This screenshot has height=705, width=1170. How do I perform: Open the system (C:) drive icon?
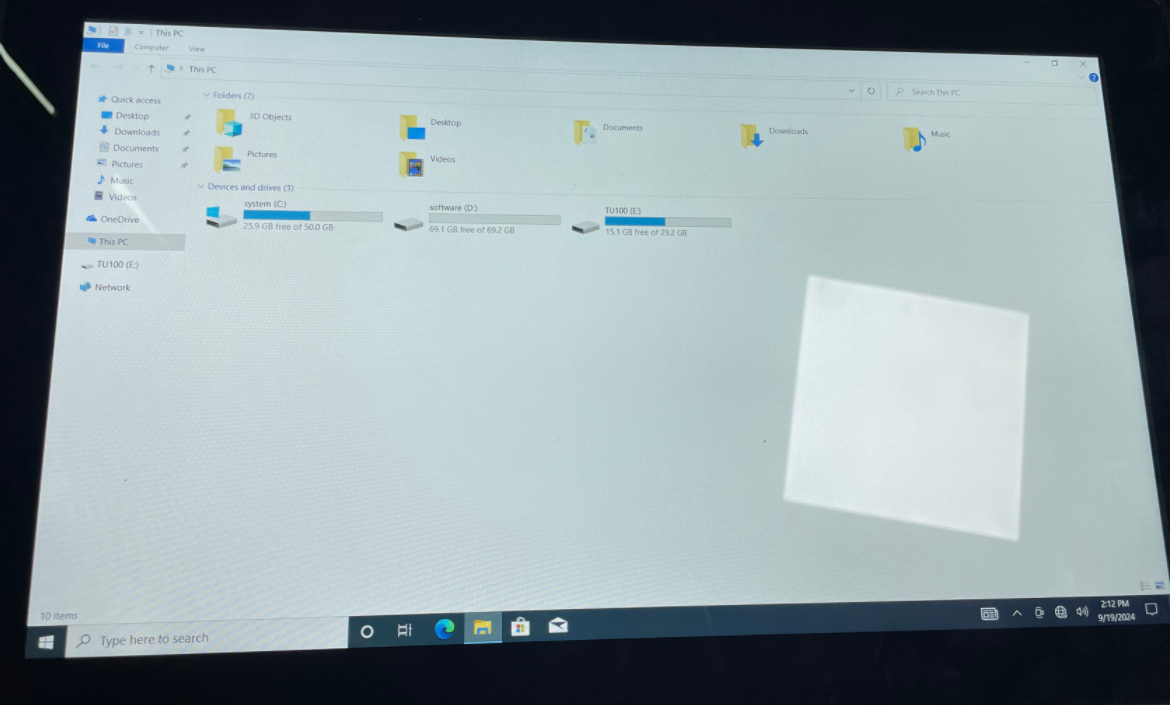coord(221,217)
